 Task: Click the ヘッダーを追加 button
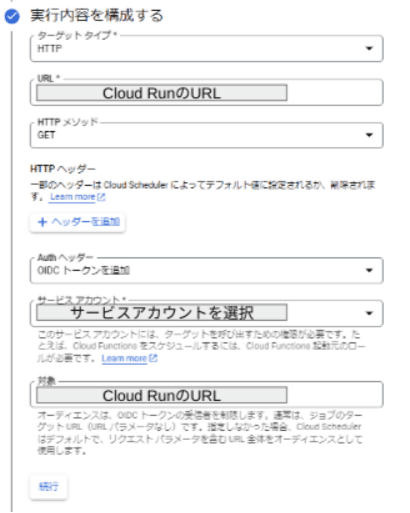click(78, 222)
